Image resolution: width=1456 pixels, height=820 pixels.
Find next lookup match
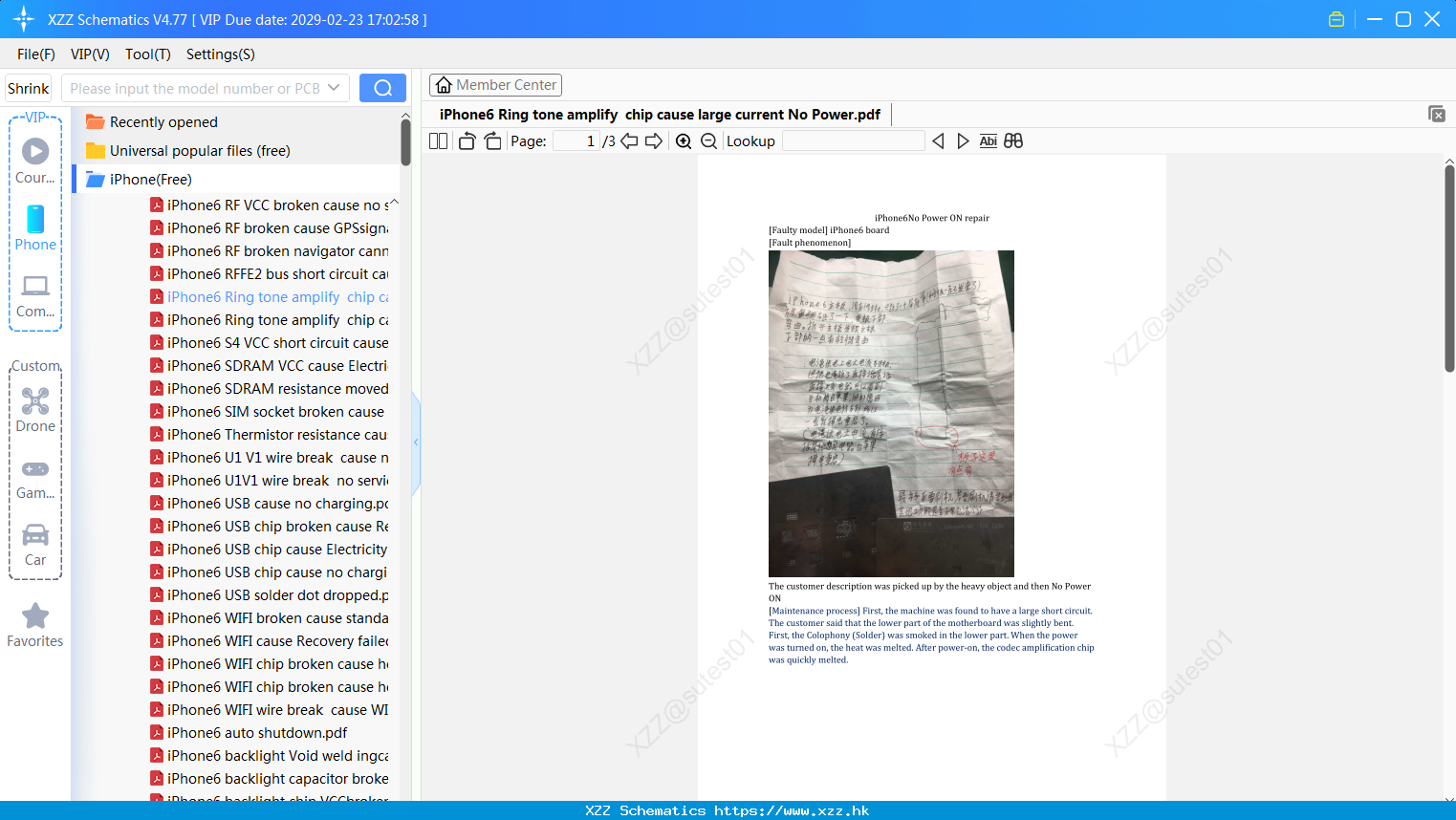[963, 141]
